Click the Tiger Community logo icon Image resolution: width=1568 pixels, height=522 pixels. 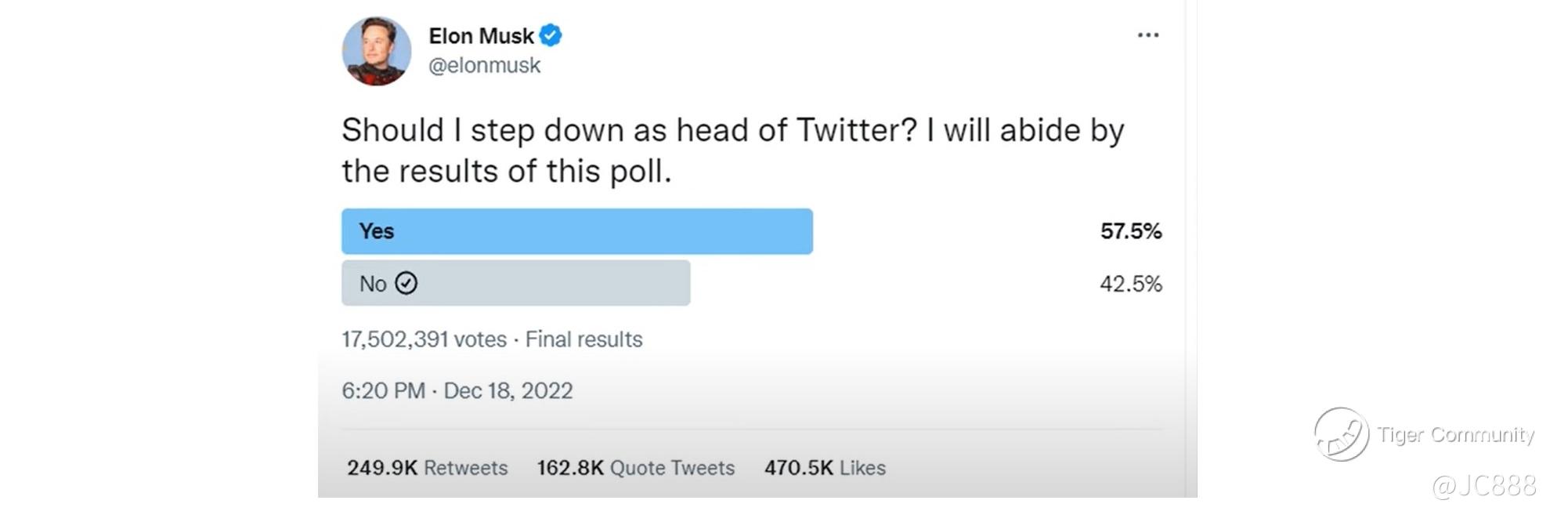click(x=1341, y=434)
